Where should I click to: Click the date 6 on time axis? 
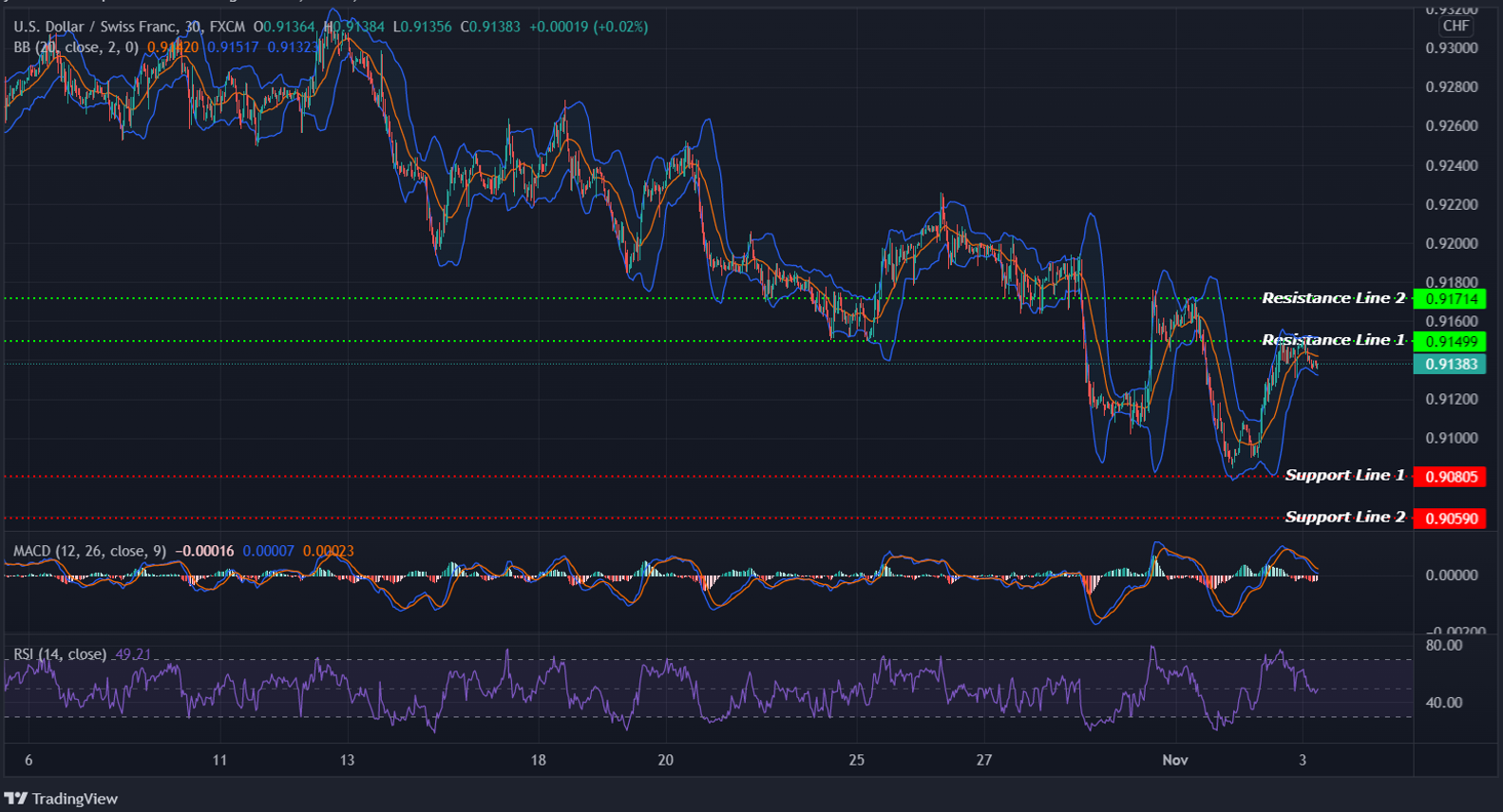tap(29, 760)
